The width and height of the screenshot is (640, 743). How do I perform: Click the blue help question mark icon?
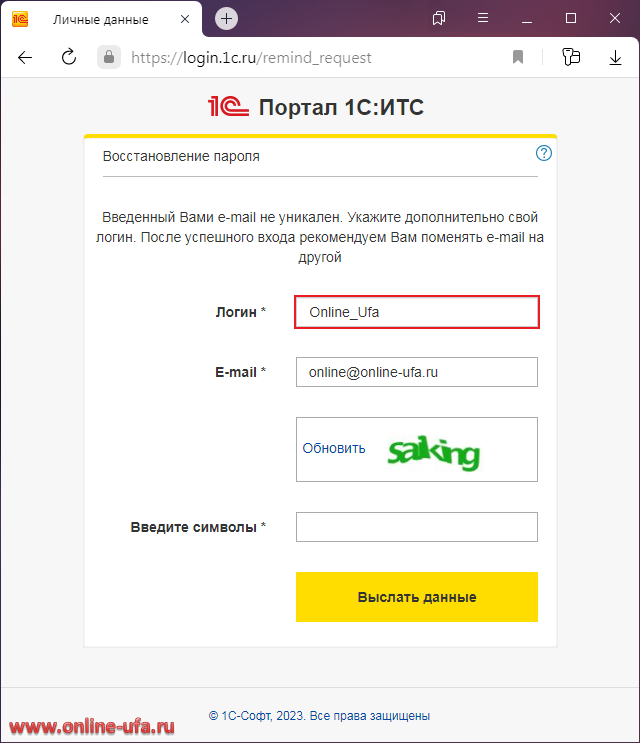pos(543,153)
